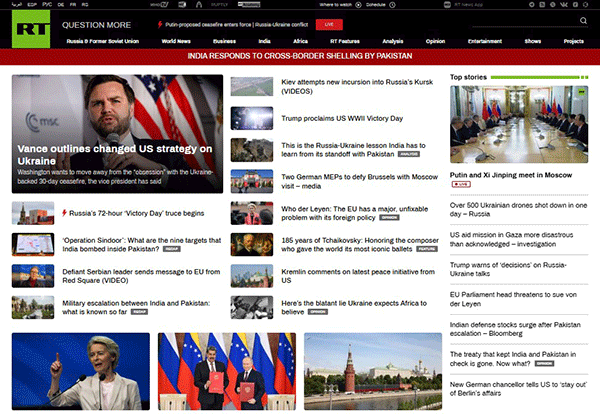This screenshot has height=414, width=600.
Task: Open Indian defense stocks surge story
Action: coord(515,329)
